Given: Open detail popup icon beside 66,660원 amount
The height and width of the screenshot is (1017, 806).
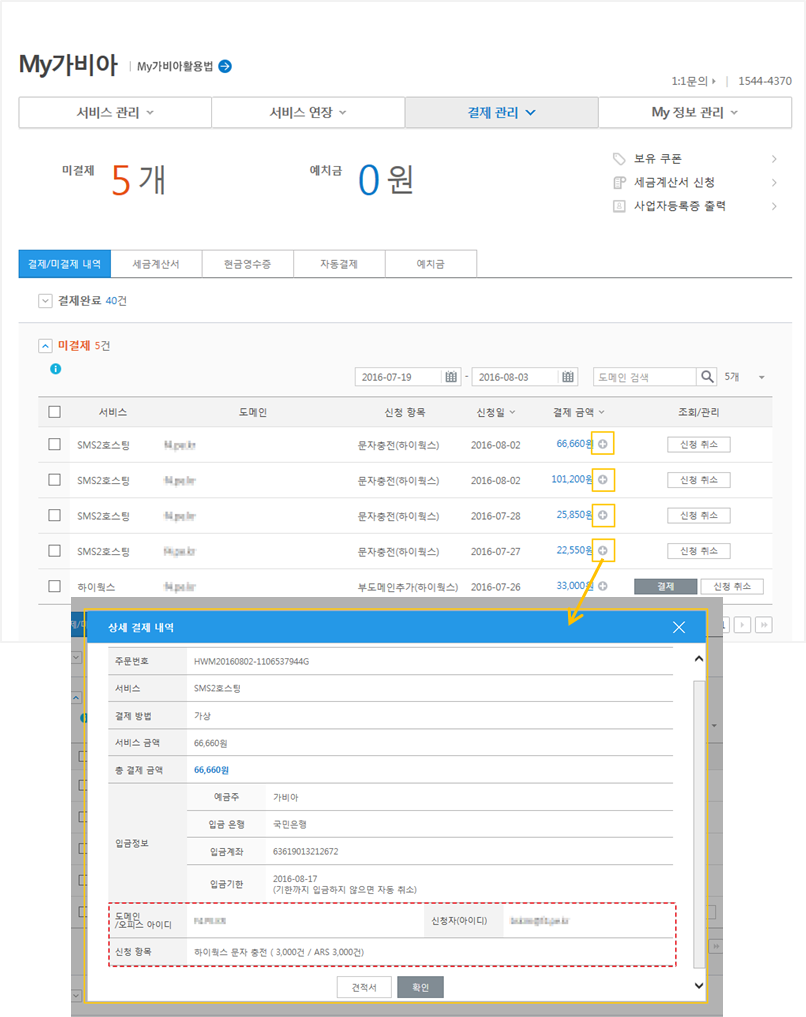Looking at the screenshot, I should [605, 443].
